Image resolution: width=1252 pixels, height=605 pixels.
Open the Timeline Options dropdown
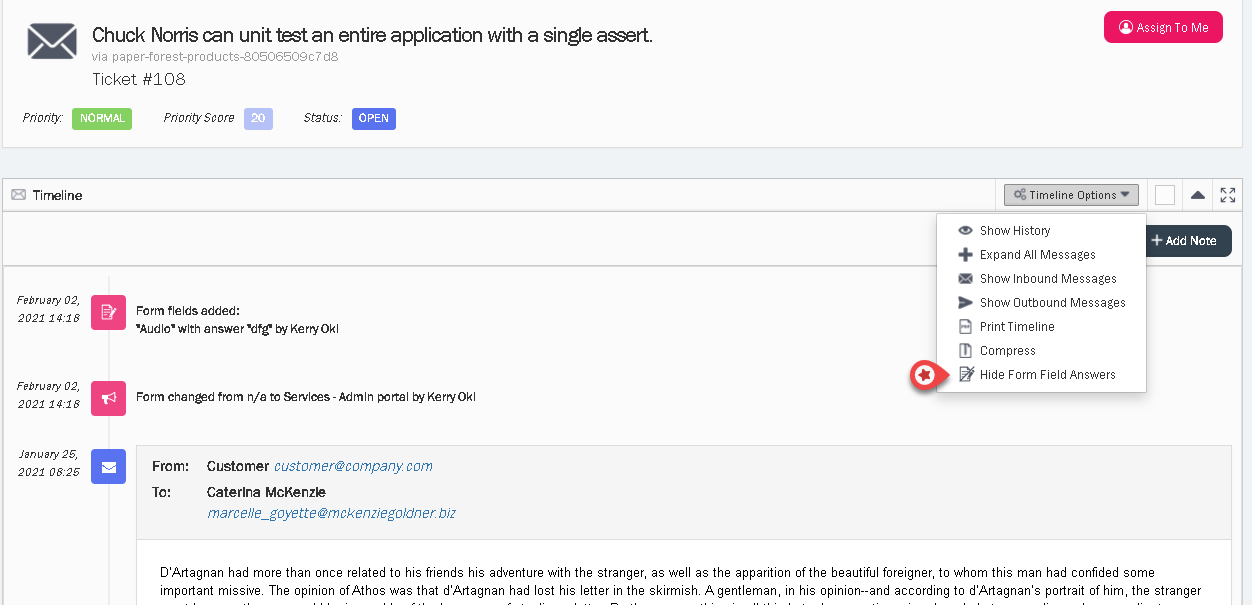coord(1071,195)
